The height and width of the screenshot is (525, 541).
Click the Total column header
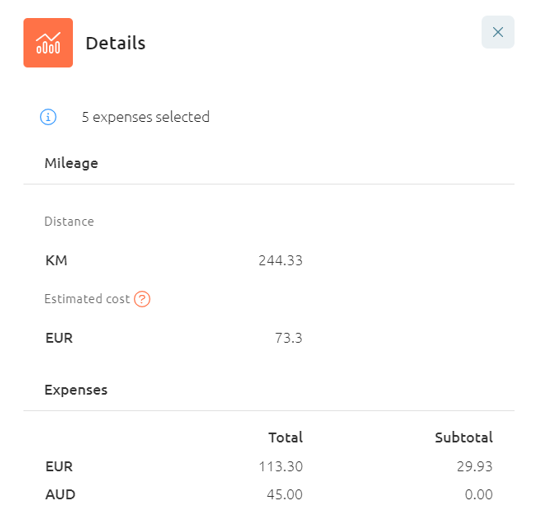click(286, 437)
